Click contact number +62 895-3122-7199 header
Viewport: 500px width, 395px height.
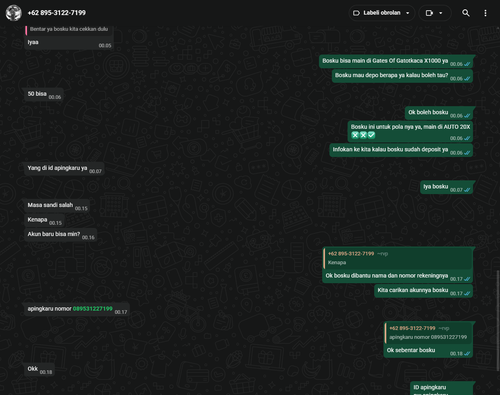[x=57, y=13]
